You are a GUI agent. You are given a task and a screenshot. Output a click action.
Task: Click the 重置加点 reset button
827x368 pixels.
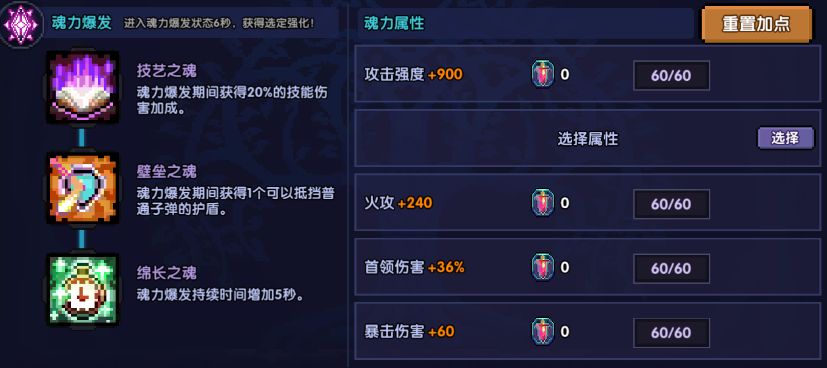[756, 25]
